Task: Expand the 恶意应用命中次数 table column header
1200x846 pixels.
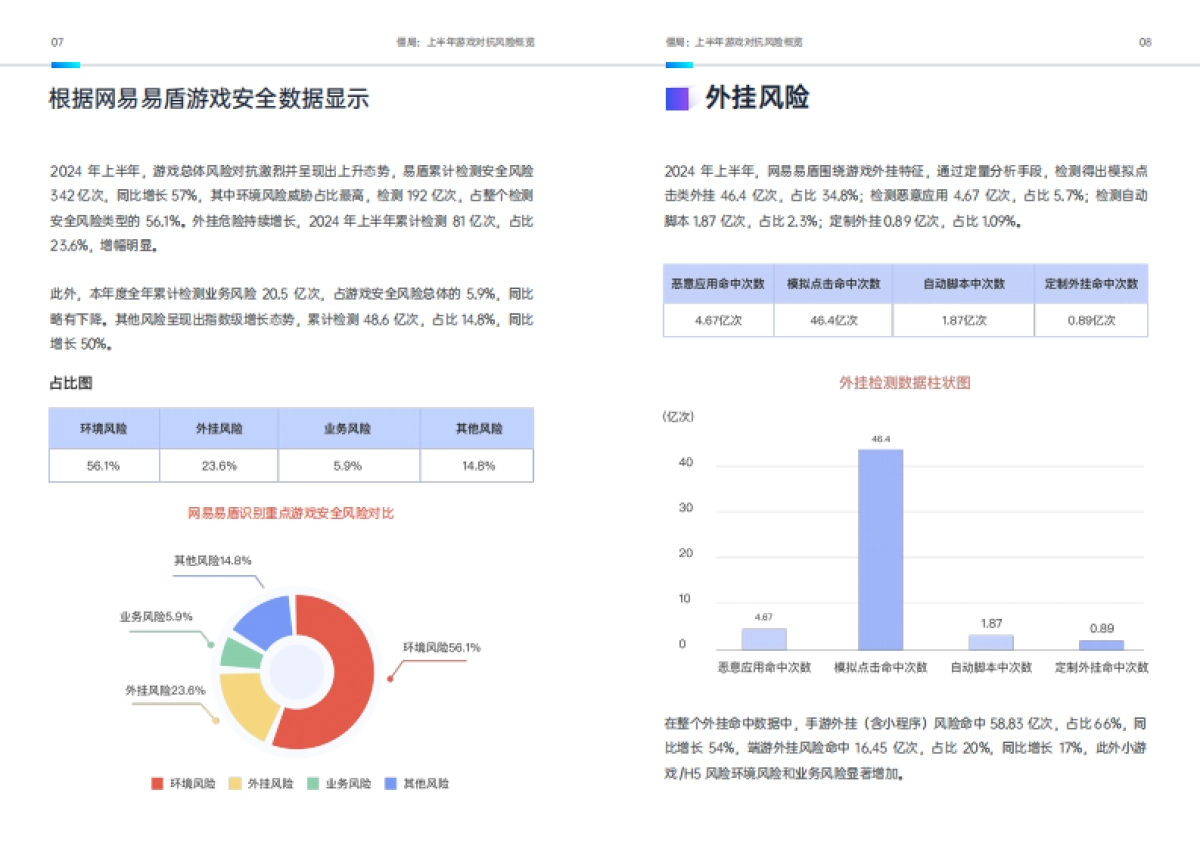Action: tap(720, 285)
